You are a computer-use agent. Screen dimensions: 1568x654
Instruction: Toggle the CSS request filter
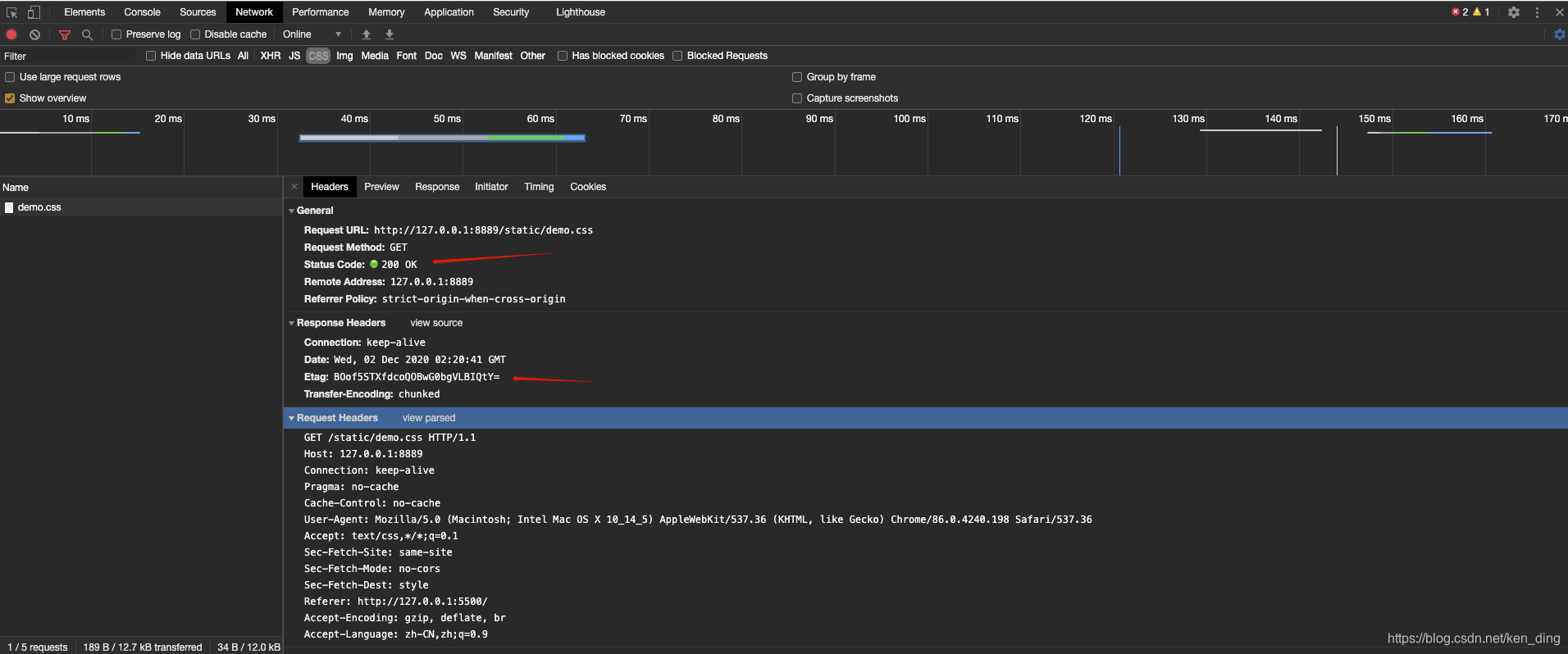[x=318, y=56]
